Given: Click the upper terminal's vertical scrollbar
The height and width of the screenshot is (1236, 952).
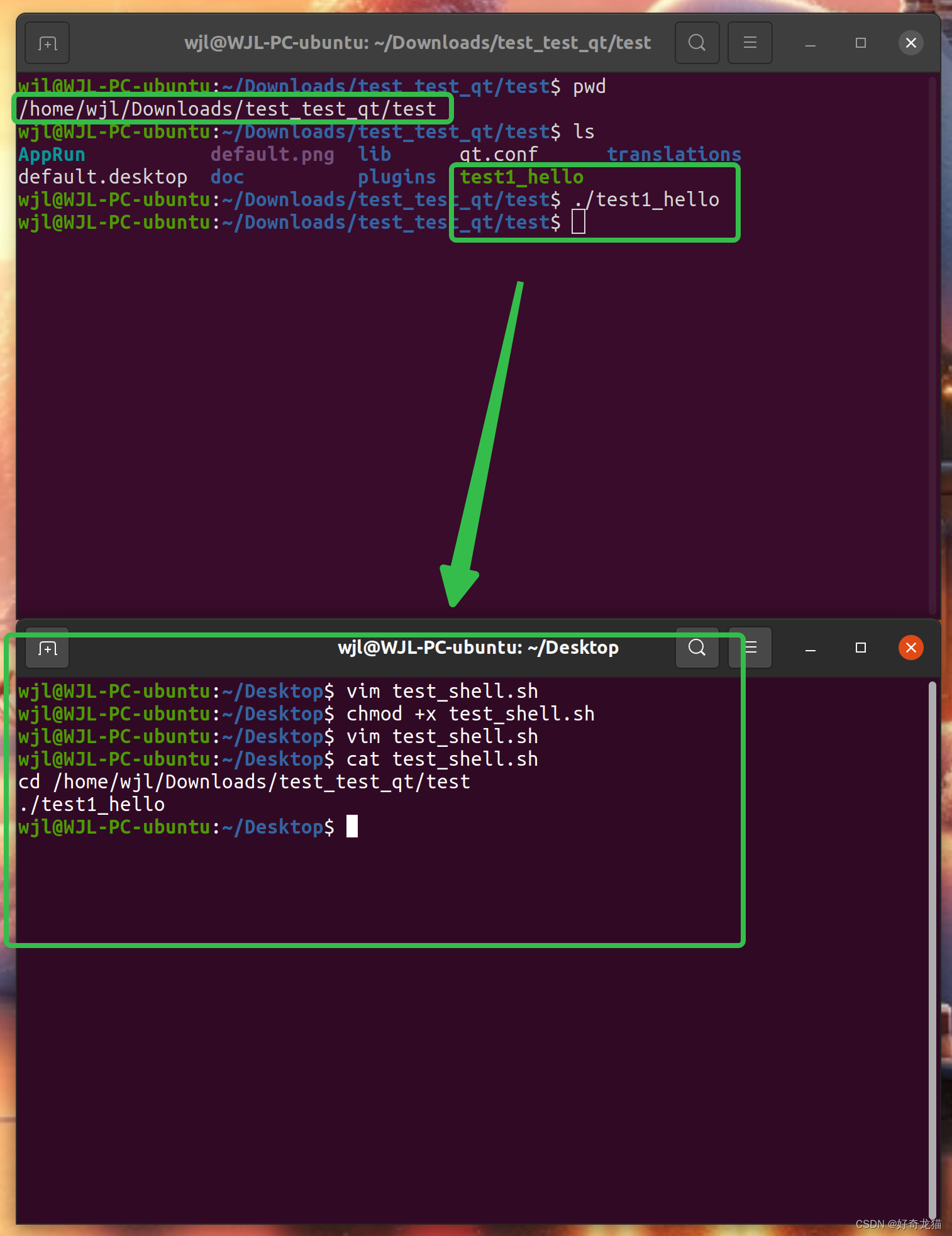Looking at the screenshot, I should point(933,345).
